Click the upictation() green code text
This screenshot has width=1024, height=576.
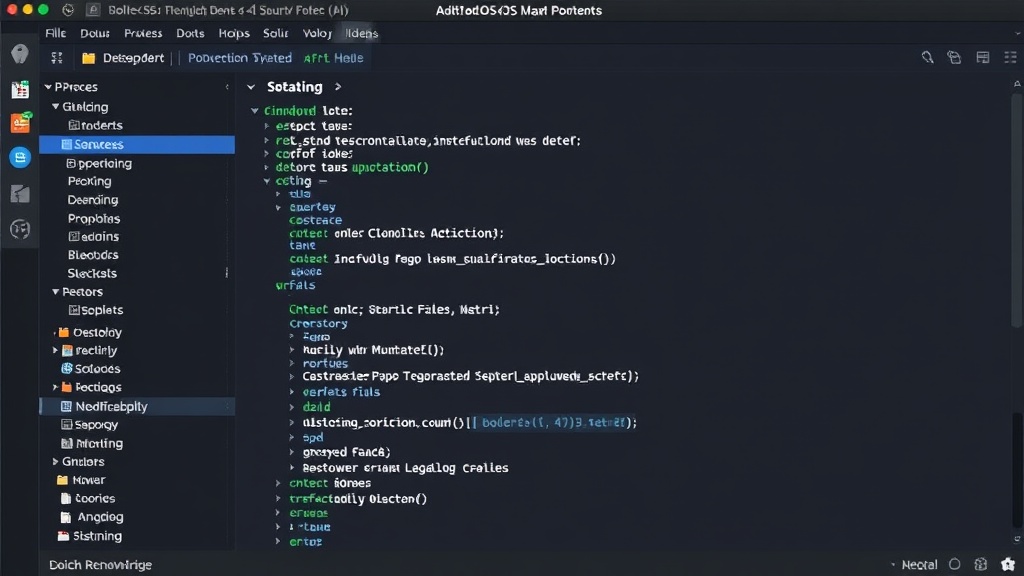point(390,167)
